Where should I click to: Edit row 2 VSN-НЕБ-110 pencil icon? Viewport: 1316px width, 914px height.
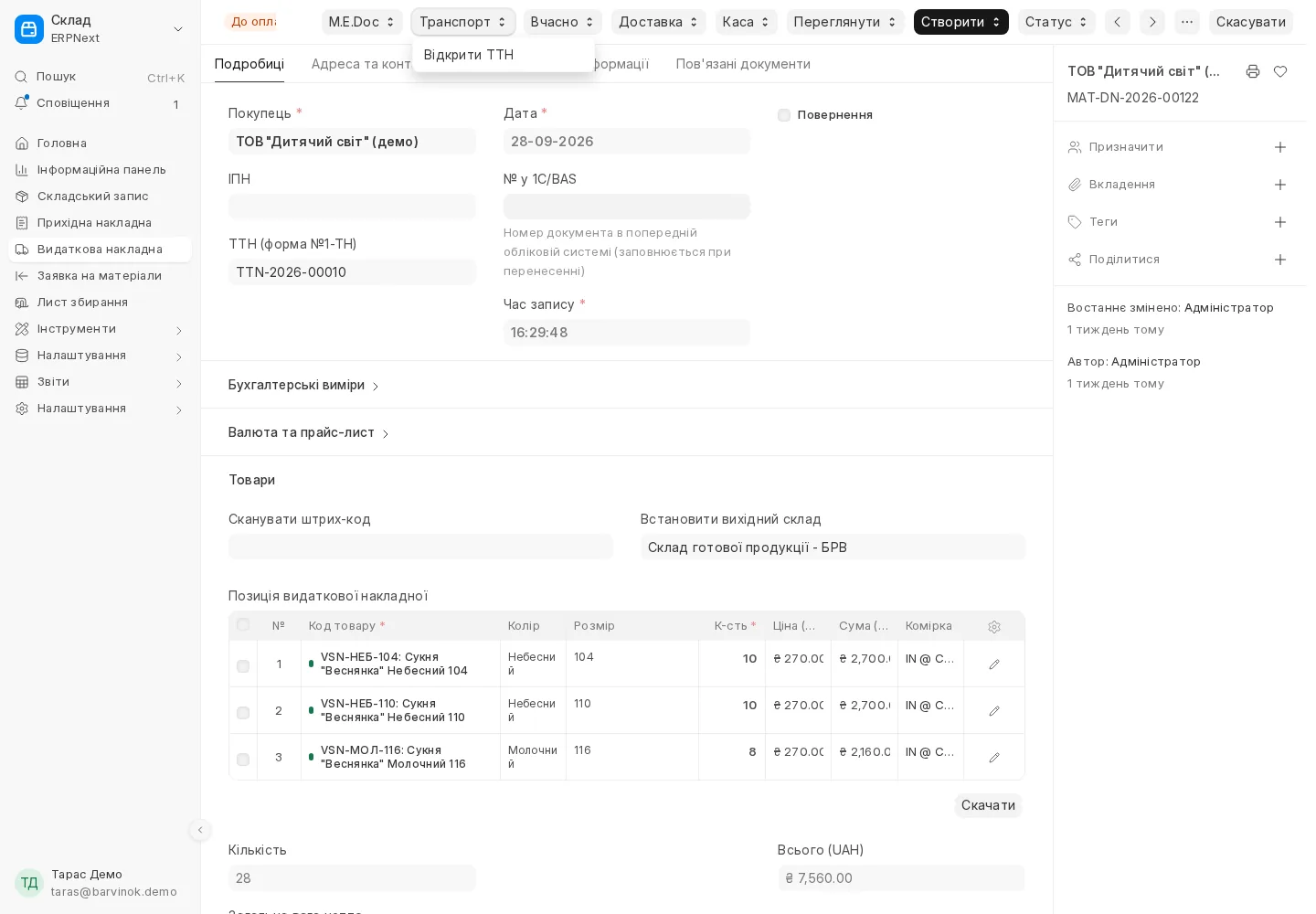point(994,711)
